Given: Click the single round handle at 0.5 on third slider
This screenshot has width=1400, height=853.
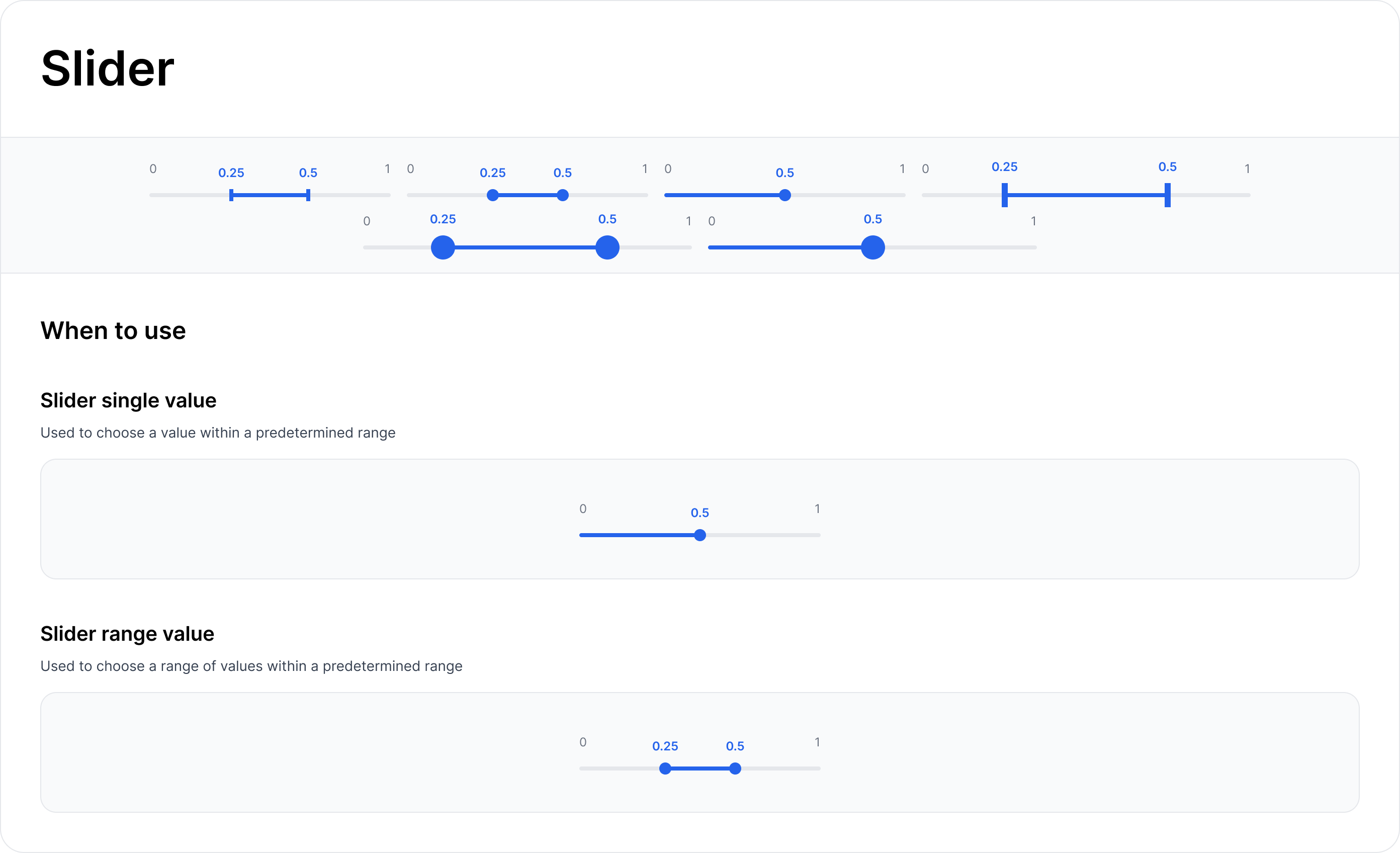Looking at the screenshot, I should point(784,195).
